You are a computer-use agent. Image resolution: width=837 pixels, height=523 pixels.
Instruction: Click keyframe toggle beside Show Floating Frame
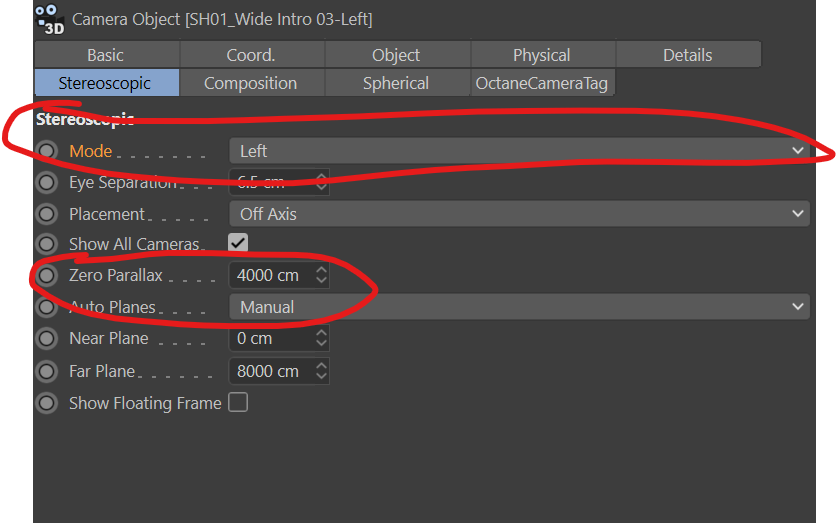coord(47,403)
